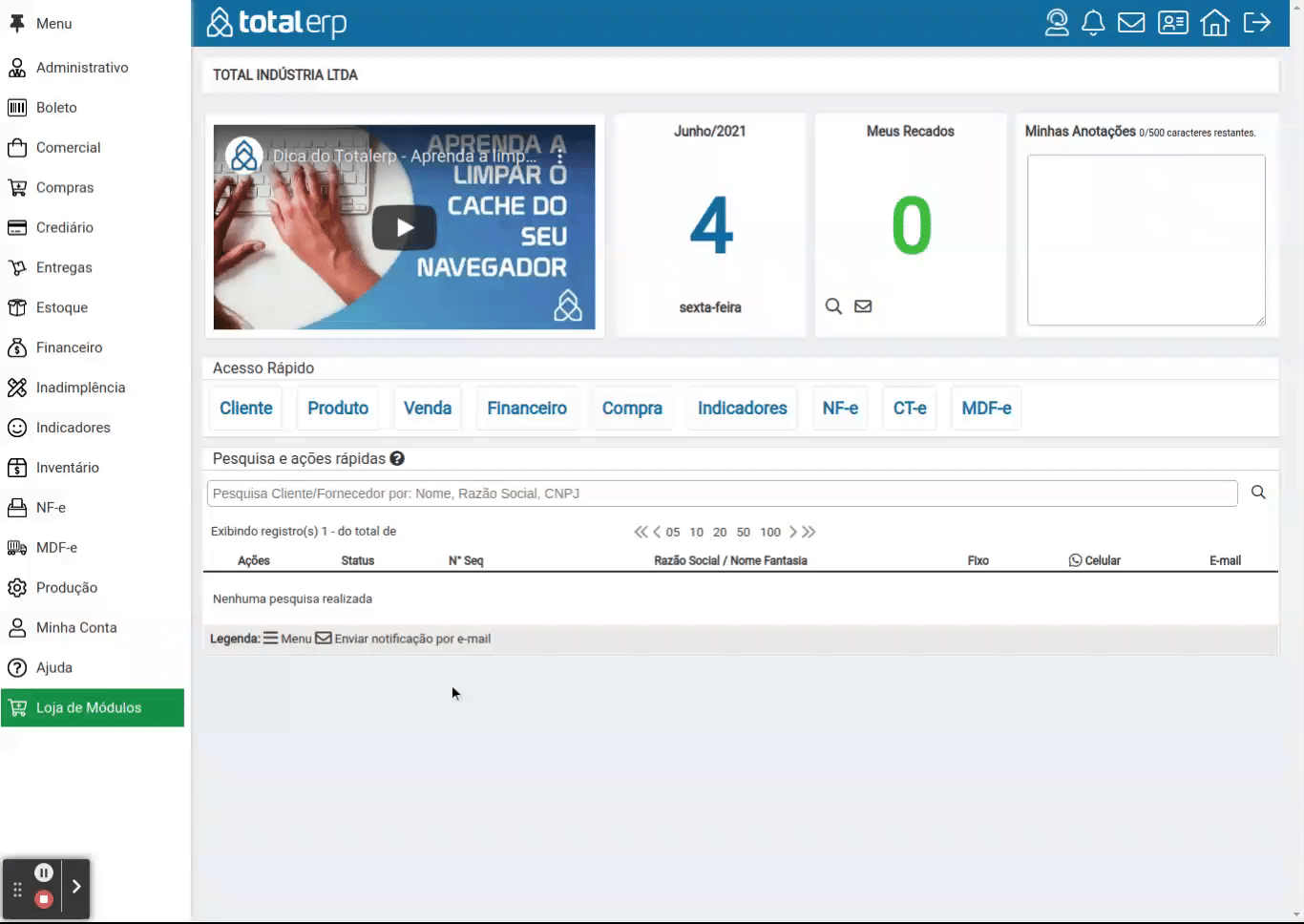Log out using the exit arrow icon
The width and height of the screenshot is (1304, 924).
click(1257, 23)
